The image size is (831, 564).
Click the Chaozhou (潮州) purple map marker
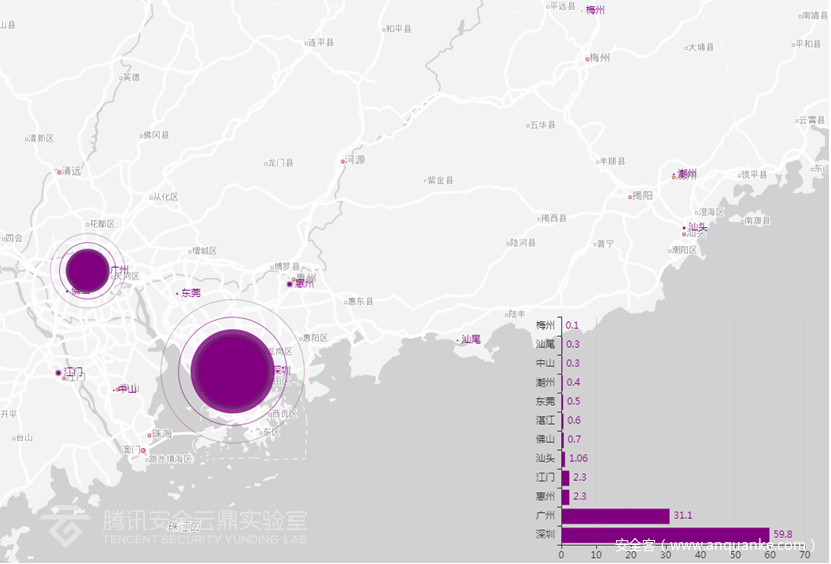tap(674, 176)
